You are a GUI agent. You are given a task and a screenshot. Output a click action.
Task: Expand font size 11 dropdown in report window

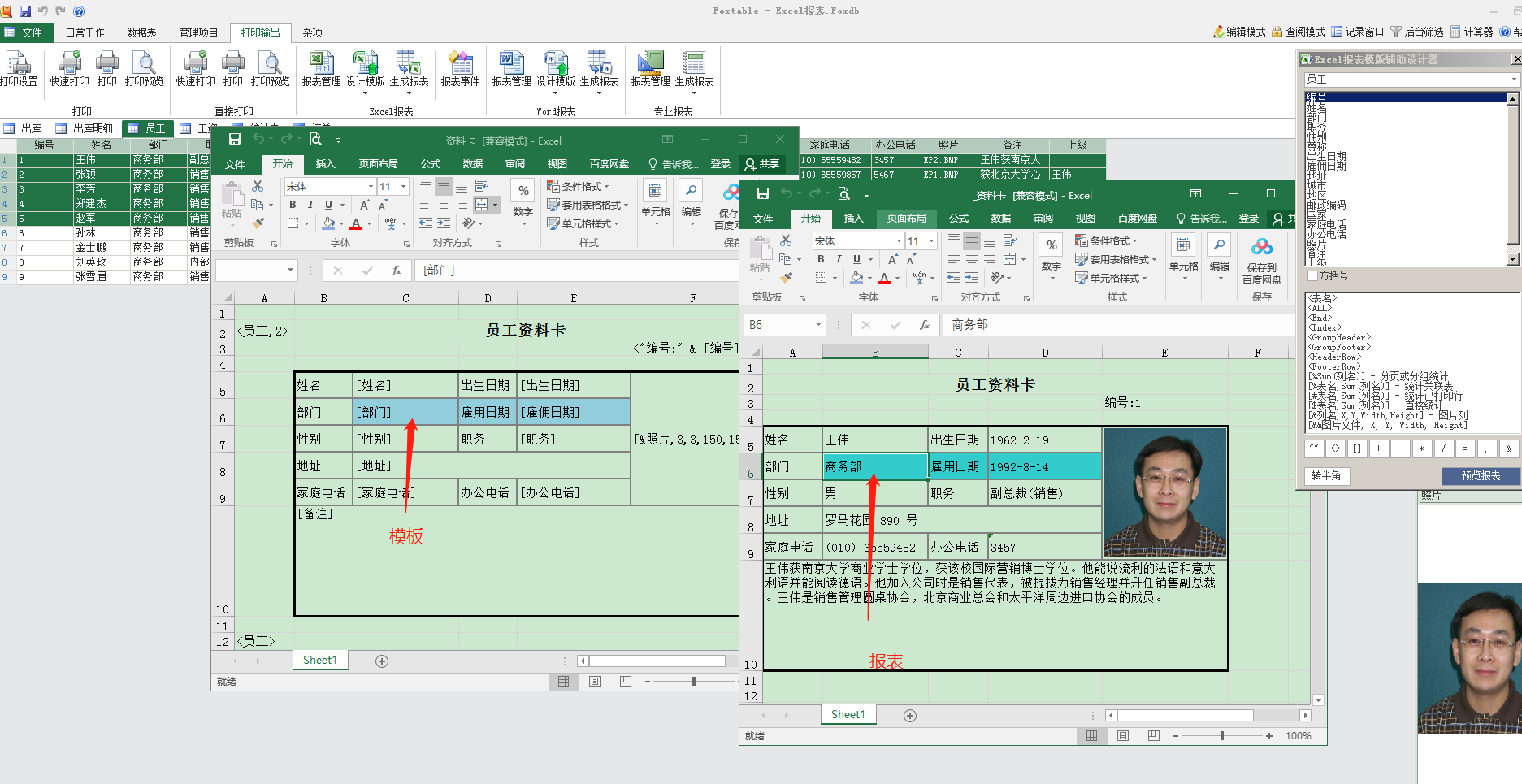[x=931, y=241]
